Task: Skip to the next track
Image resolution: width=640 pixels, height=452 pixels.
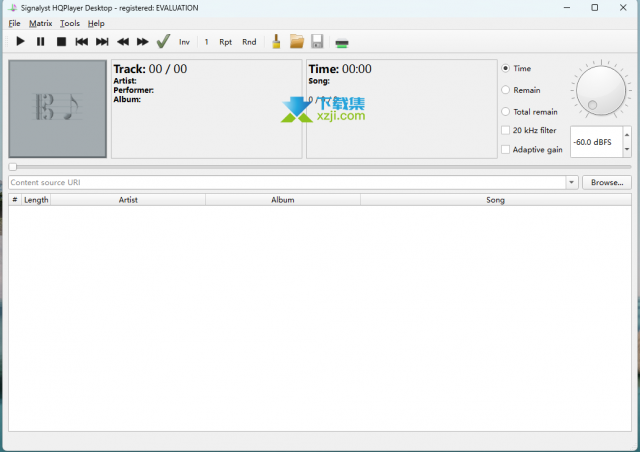Action: click(x=102, y=41)
